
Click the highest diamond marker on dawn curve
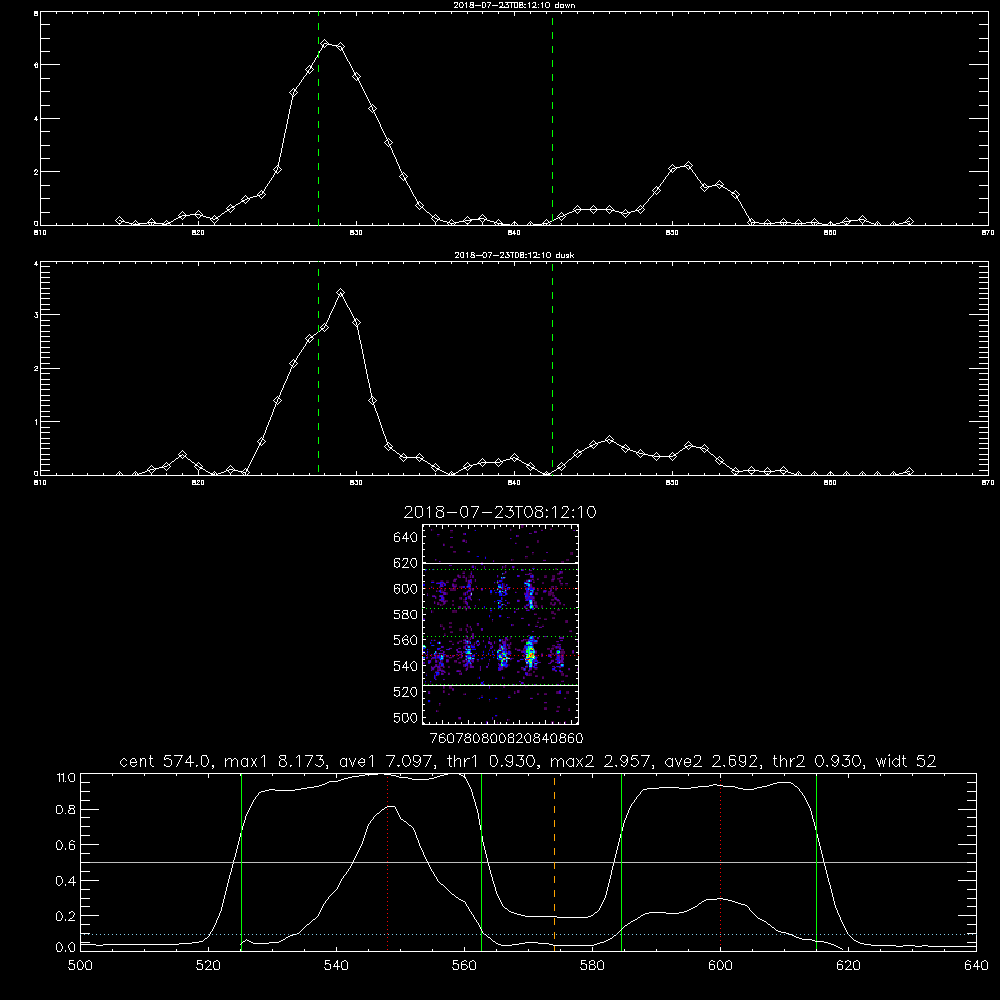click(x=325, y=44)
